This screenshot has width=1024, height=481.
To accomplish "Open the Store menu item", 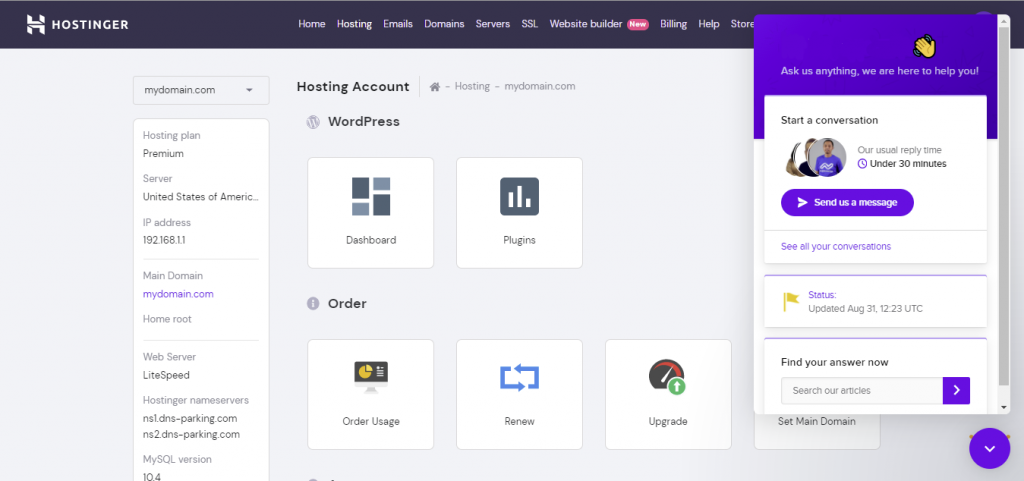I will click(x=742, y=24).
